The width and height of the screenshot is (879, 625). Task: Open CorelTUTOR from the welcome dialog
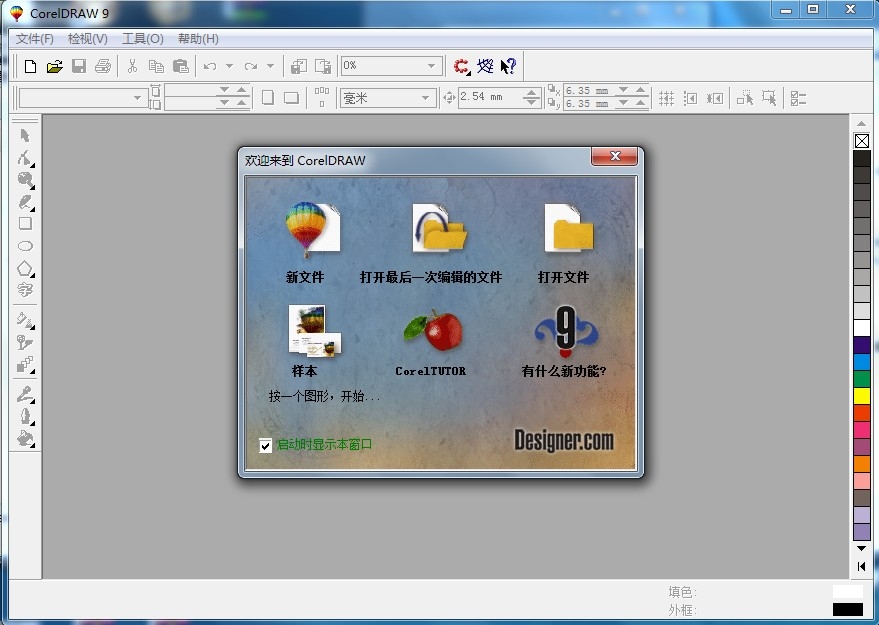tap(430, 340)
